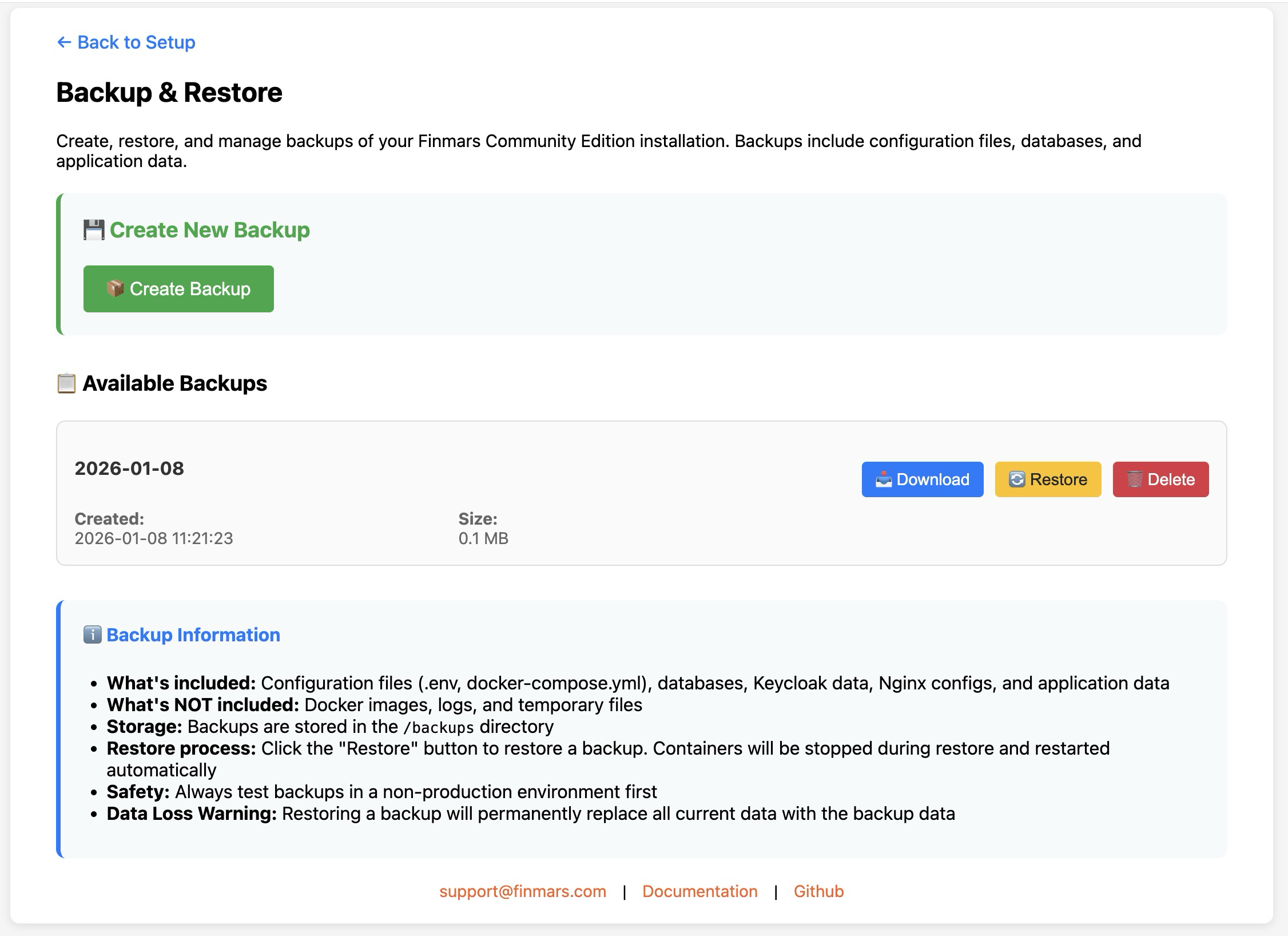1288x936 pixels.
Task: Download the 2026-01-08 backup
Action: point(922,479)
